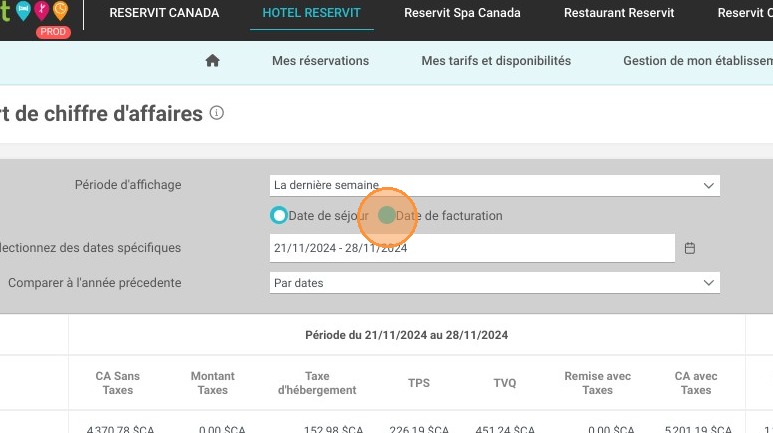773x433 pixels.
Task: Open Mes tarifs et disponibilités menu
Action: coord(496,61)
